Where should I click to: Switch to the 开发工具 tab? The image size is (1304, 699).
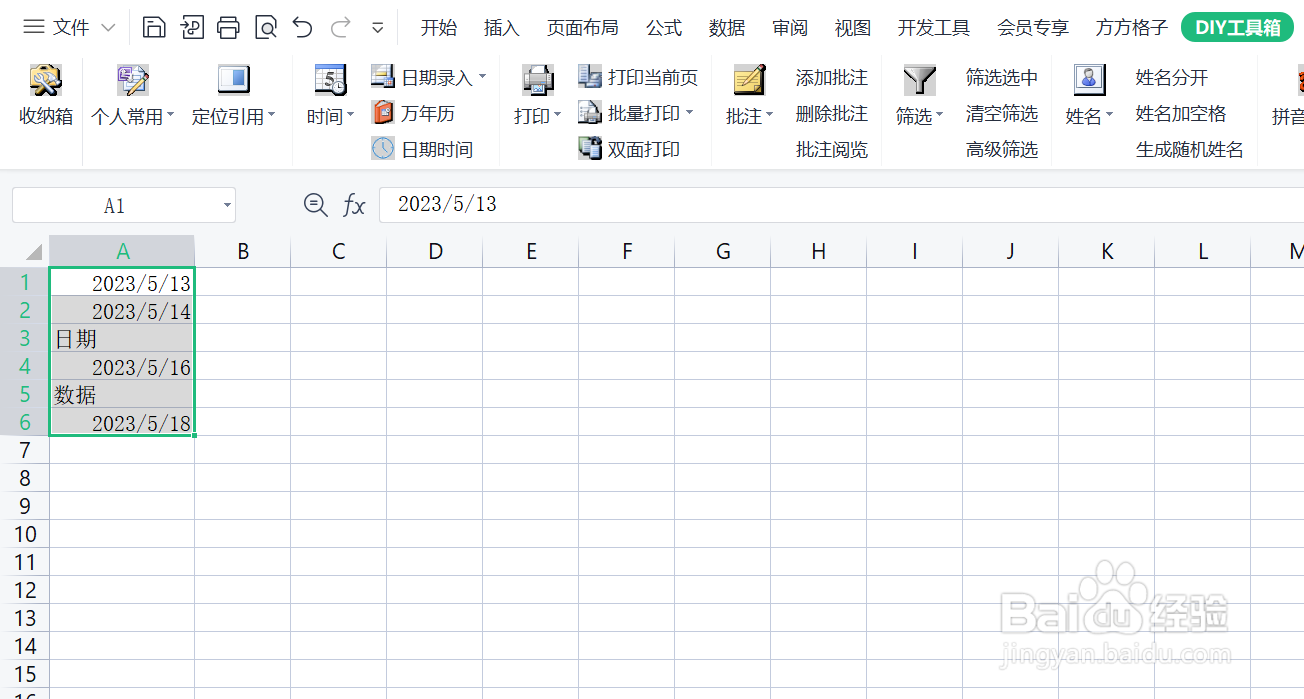[x=934, y=28]
